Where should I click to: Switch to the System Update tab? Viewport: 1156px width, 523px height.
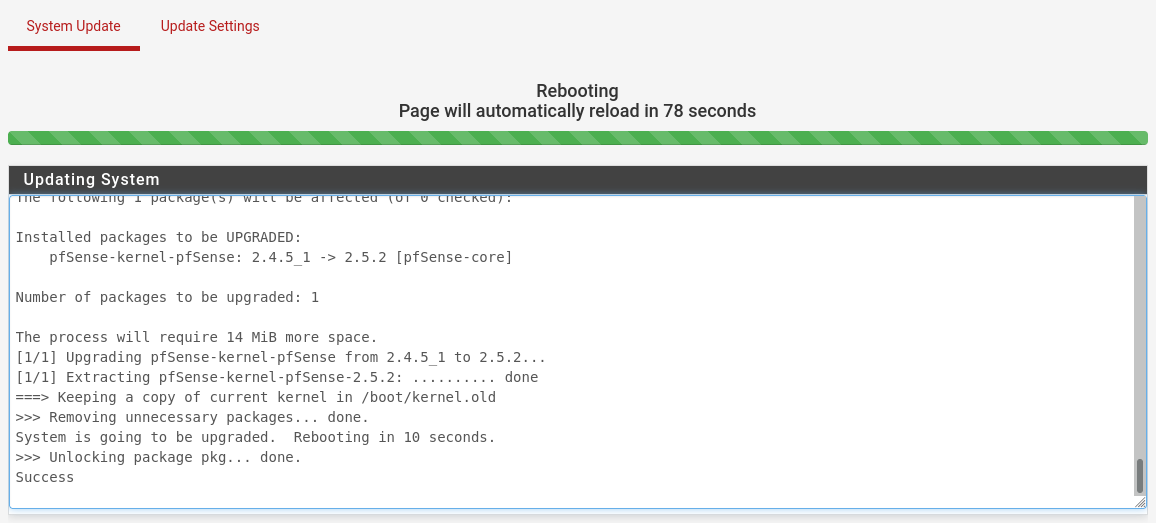[73, 26]
